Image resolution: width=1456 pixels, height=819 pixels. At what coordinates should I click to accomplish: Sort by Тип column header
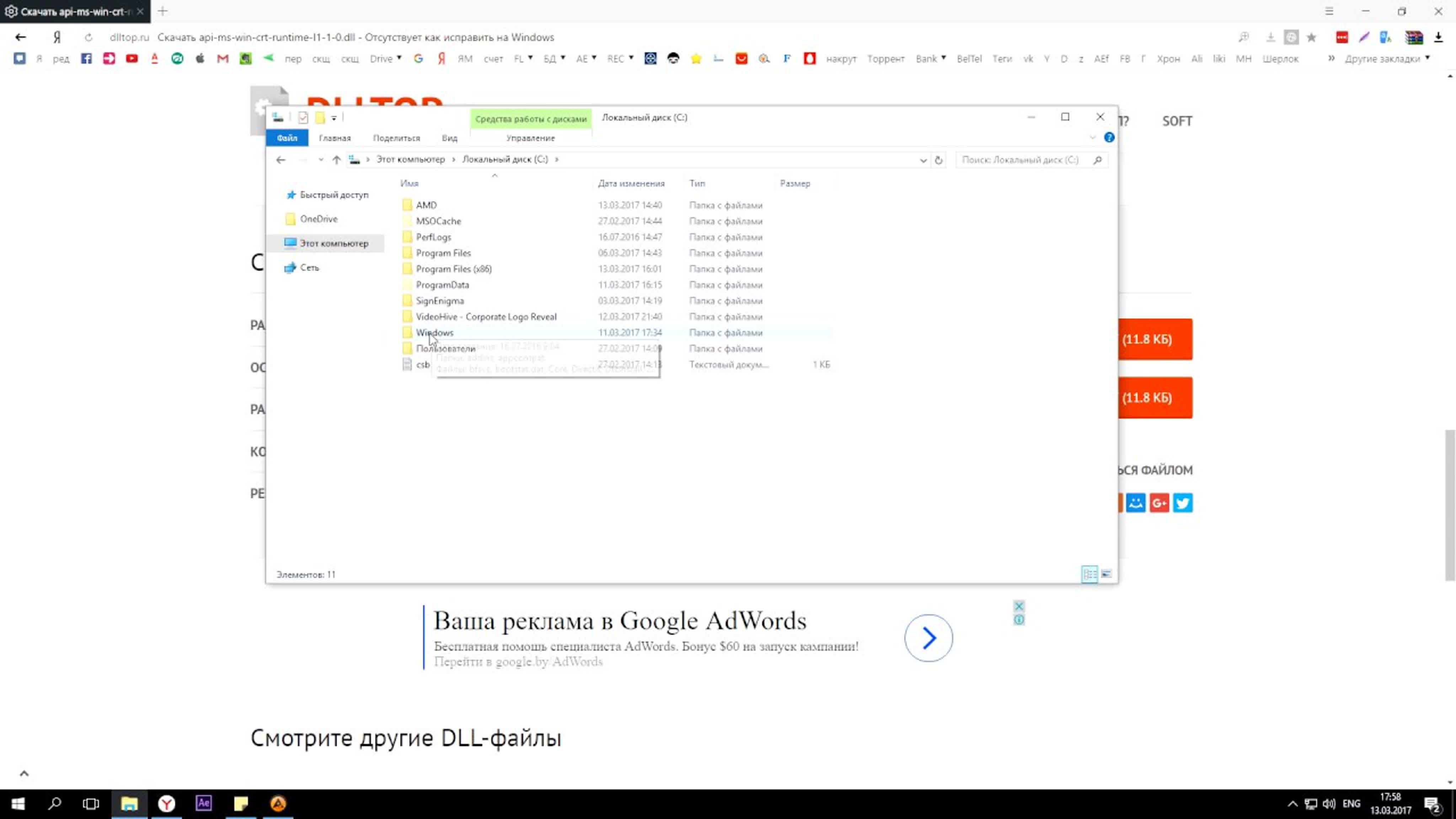pyautogui.click(x=697, y=183)
